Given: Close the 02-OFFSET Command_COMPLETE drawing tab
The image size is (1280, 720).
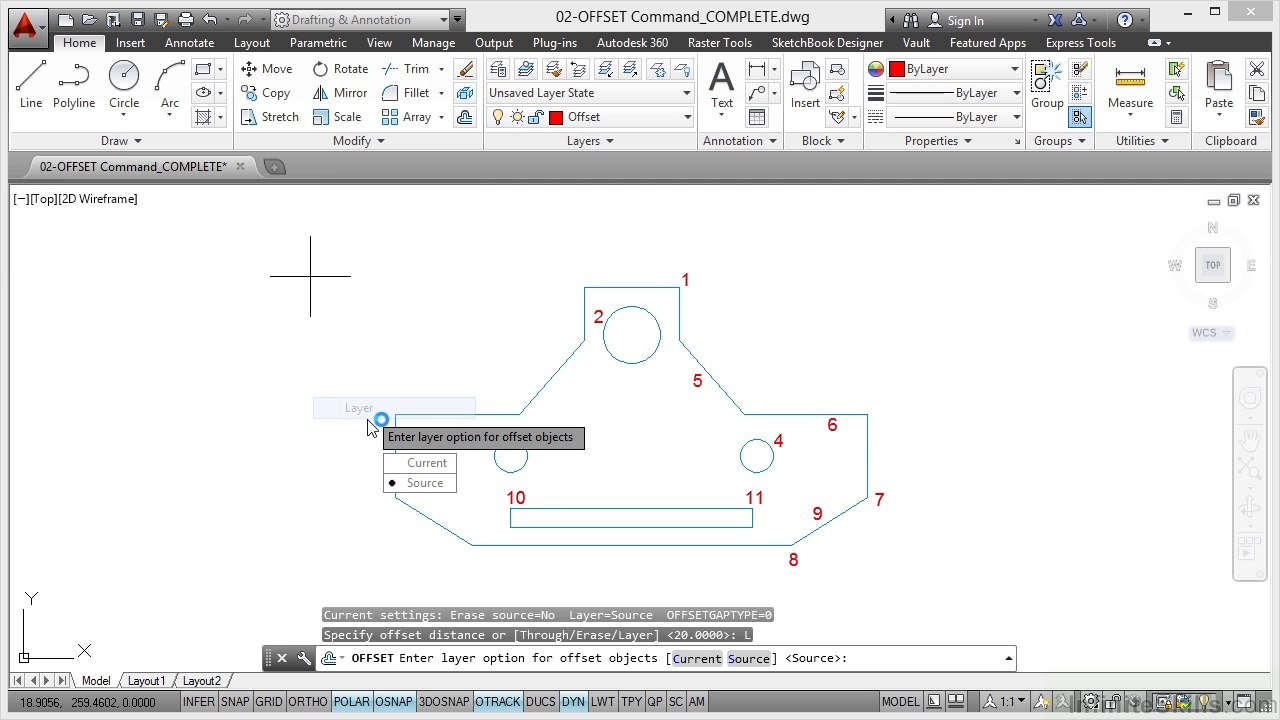Looking at the screenshot, I should click(241, 167).
